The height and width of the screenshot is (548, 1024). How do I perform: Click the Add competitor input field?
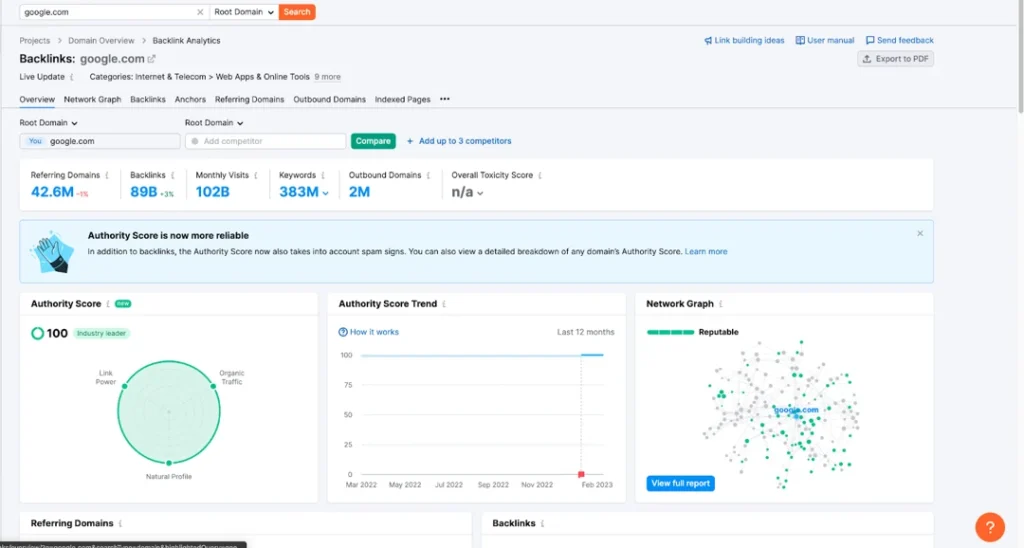tap(266, 141)
